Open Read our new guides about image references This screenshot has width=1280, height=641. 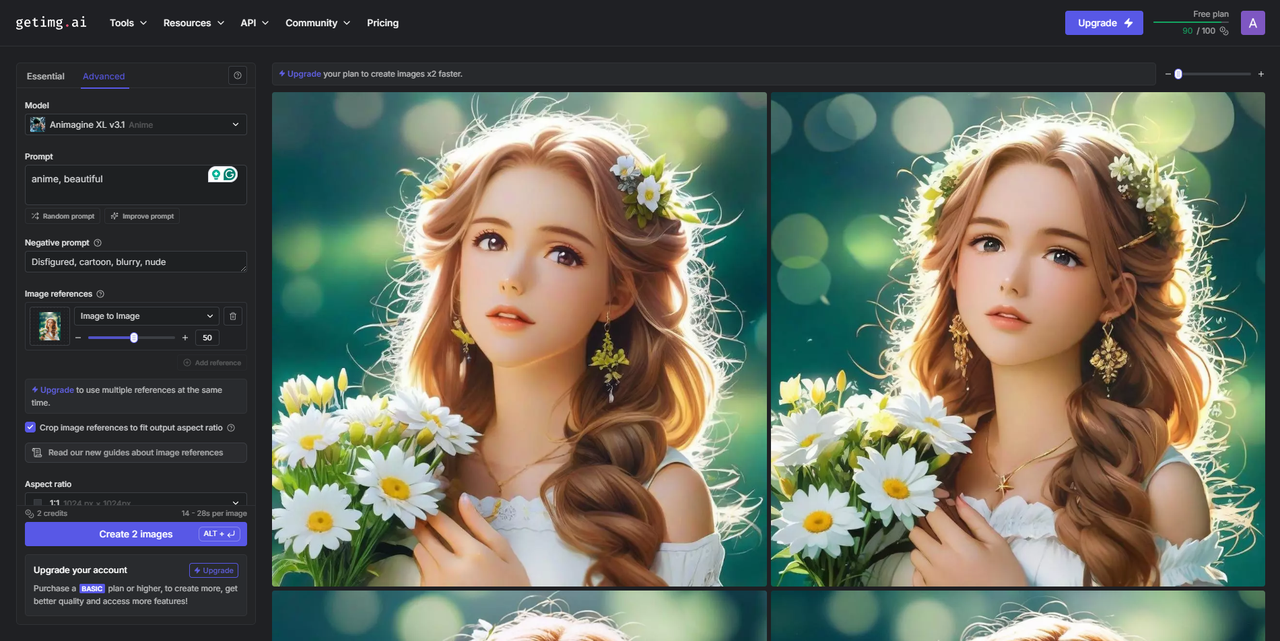[136, 453]
